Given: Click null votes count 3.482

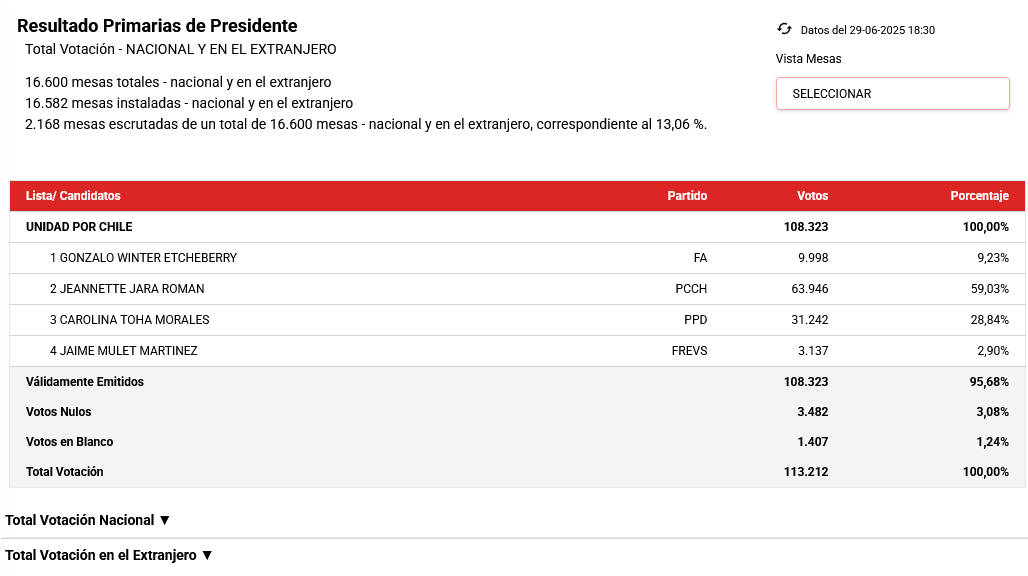Looking at the screenshot, I should [x=812, y=412].
